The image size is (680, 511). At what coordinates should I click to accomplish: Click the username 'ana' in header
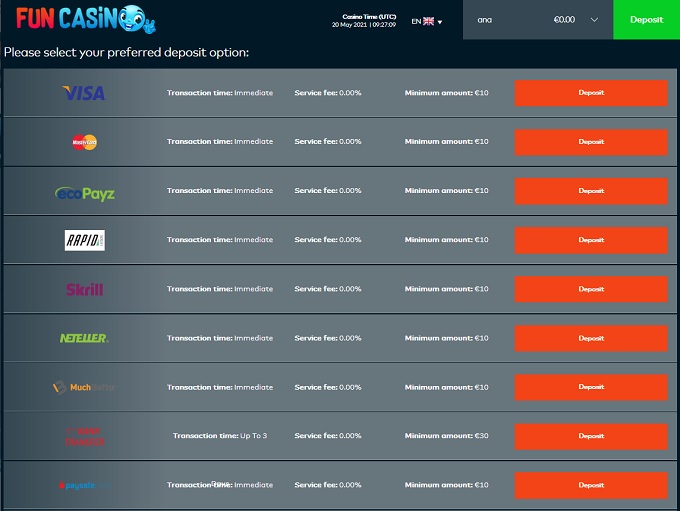point(485,20)
